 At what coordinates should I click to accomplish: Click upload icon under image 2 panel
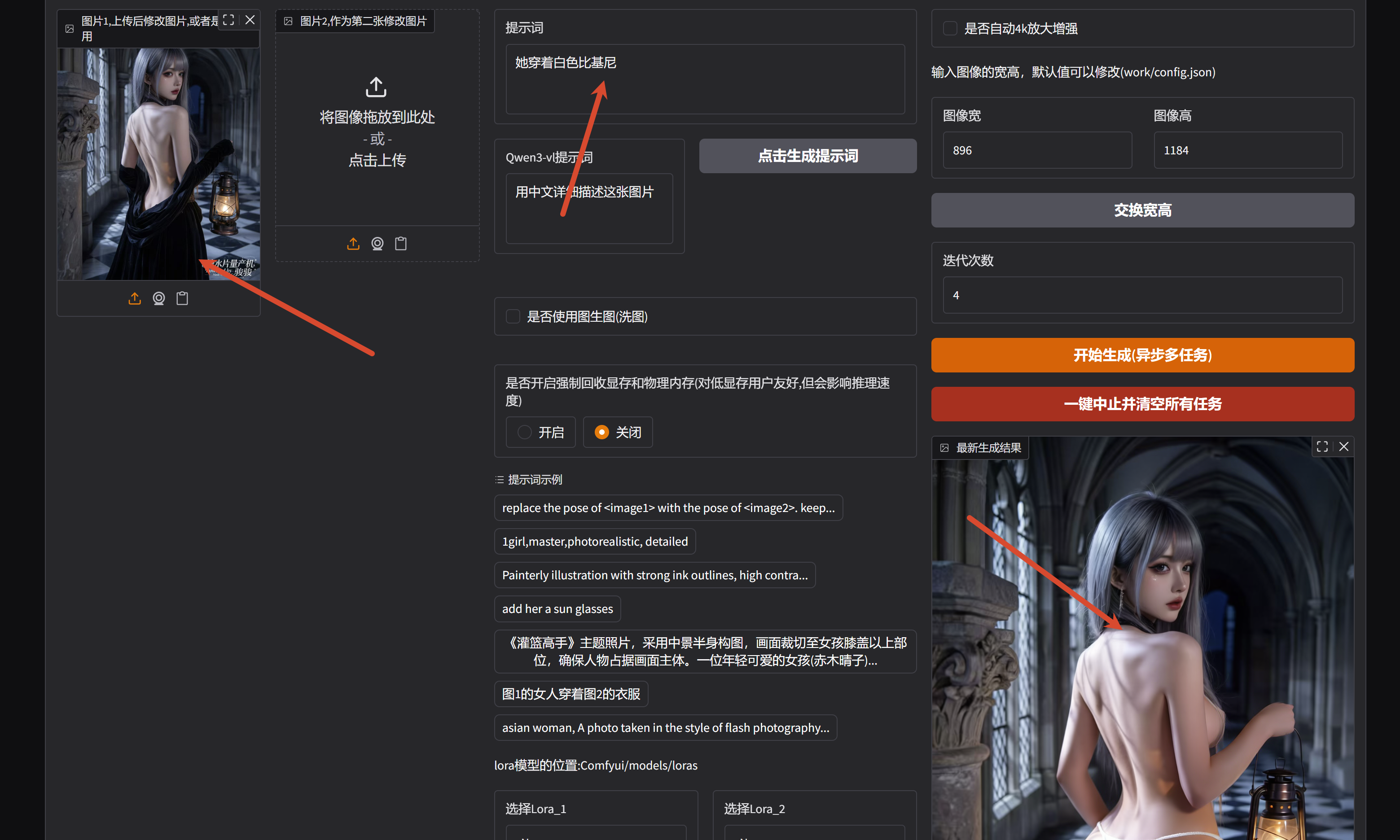coord(353,243)
